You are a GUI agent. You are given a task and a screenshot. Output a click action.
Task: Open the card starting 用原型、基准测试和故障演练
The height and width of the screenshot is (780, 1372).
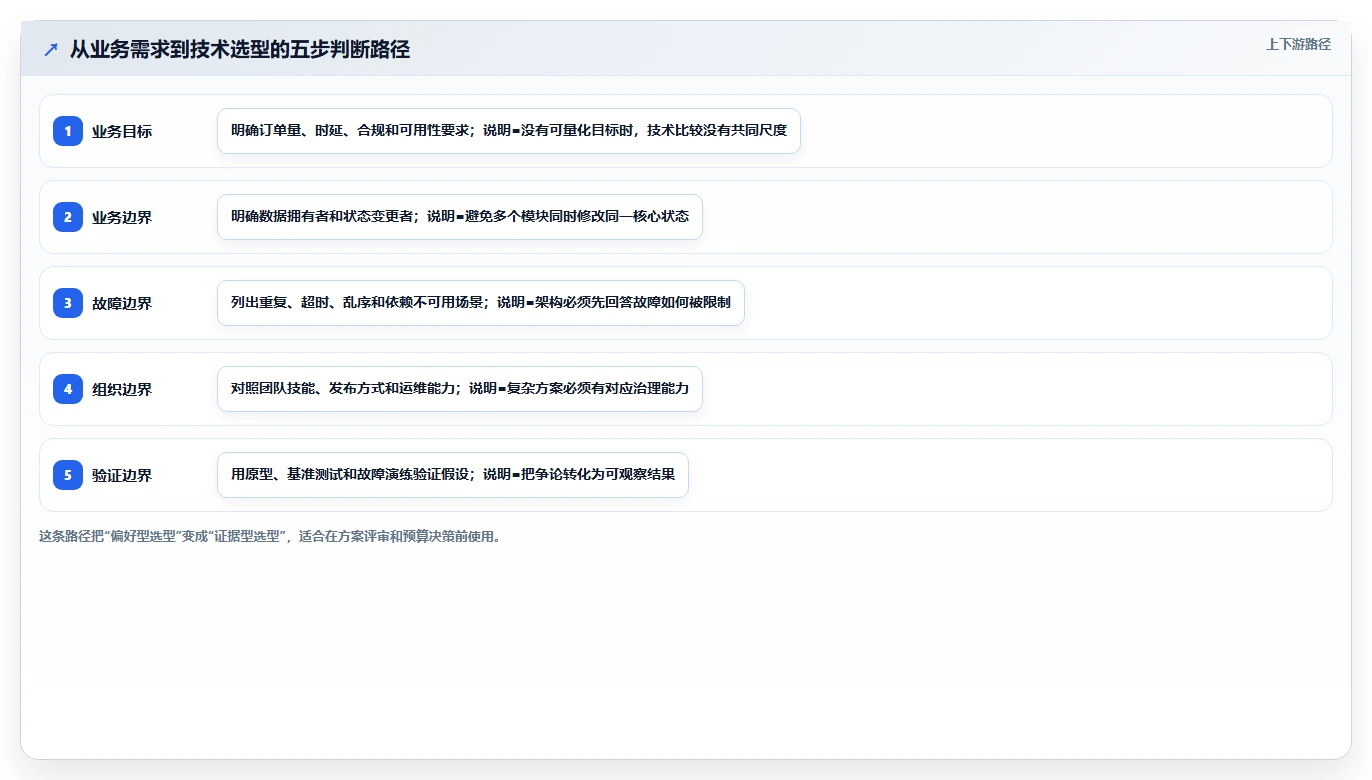(x=453, y=475)
